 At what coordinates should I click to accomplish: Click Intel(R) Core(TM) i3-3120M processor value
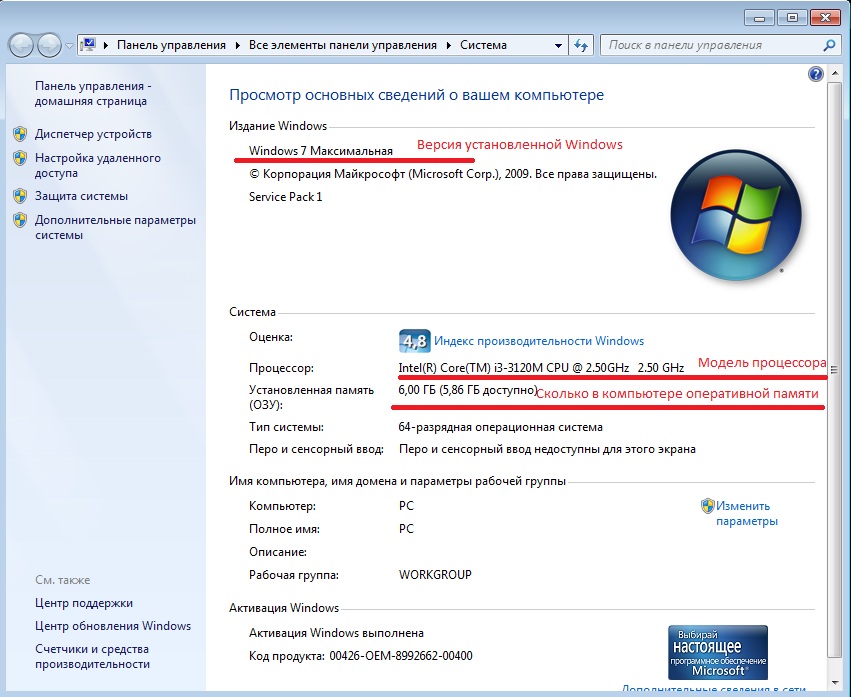pos(541,368)
